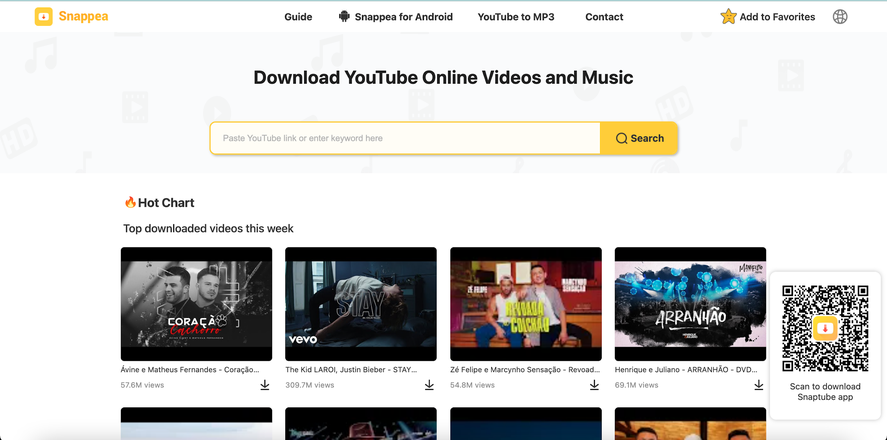Click the Snaptube QR code
Viewport: 887px width, 440px height.
click(825, 329)
